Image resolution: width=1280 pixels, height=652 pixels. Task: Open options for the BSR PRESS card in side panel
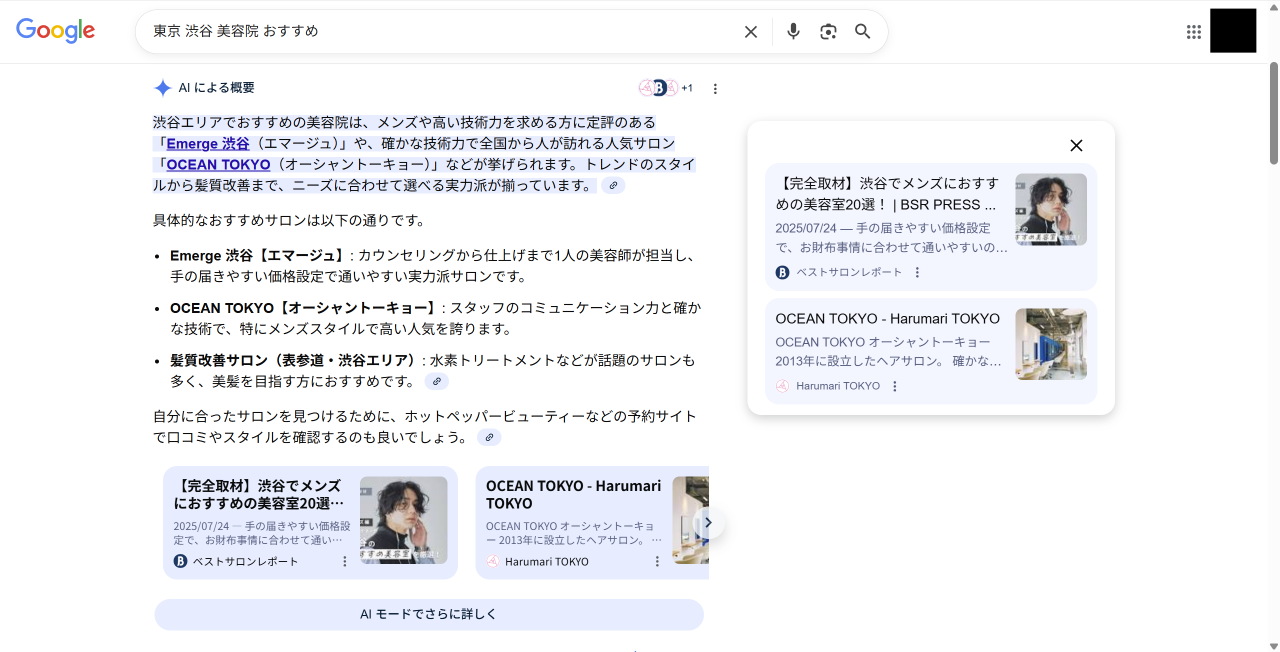918,271
